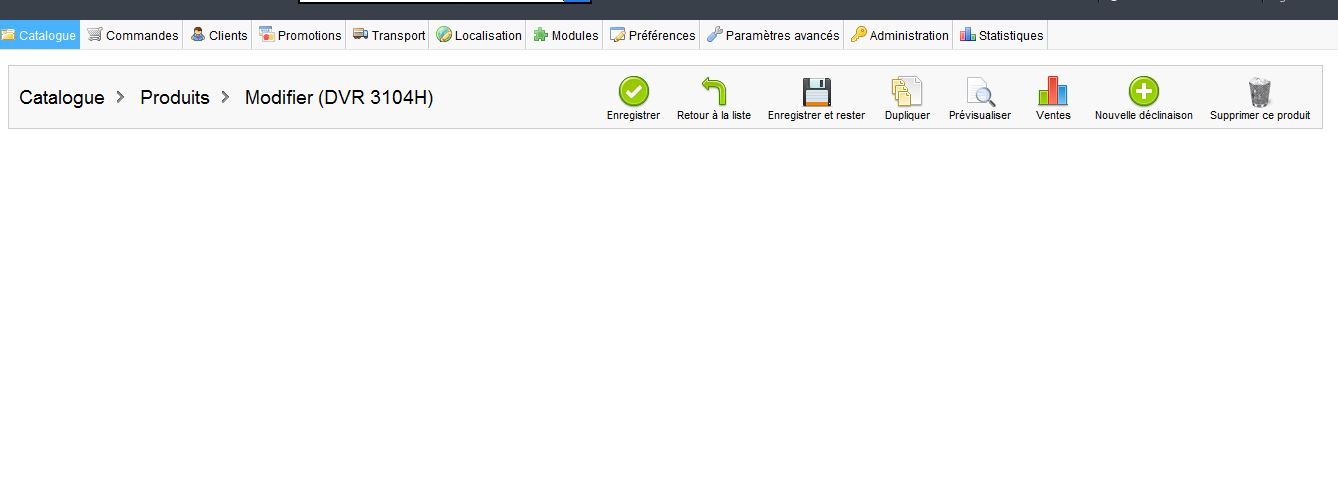
Task: Click the Catalogue breadcrumb link
Action: pos(62,97)
